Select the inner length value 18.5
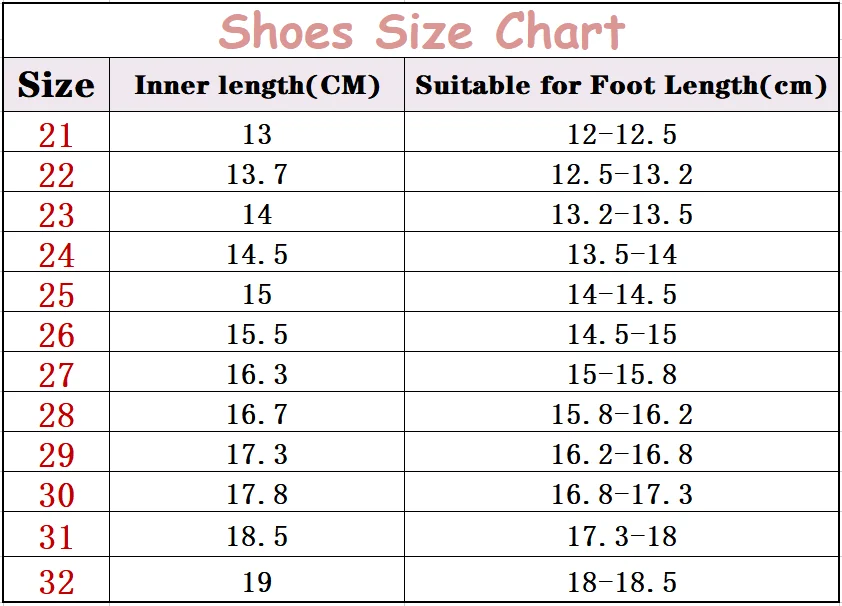This screenshot has height=606, width=842. [x=257, y=536]
